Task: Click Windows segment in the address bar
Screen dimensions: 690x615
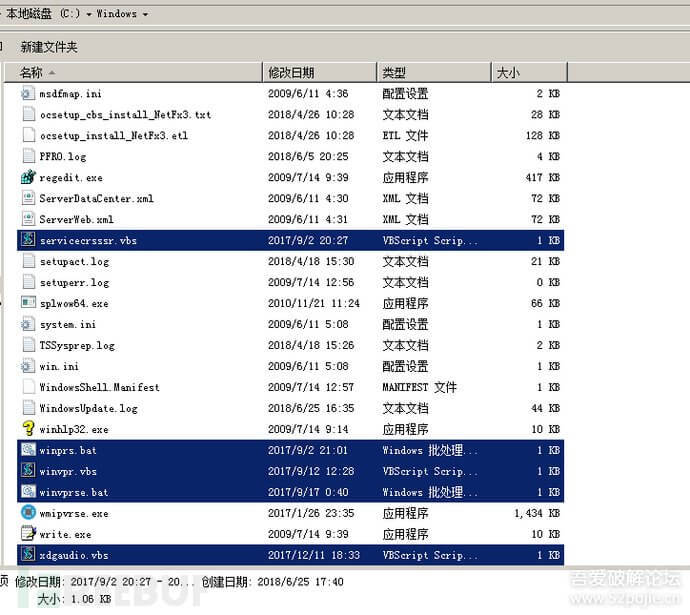Action: (x=117, y=14)
